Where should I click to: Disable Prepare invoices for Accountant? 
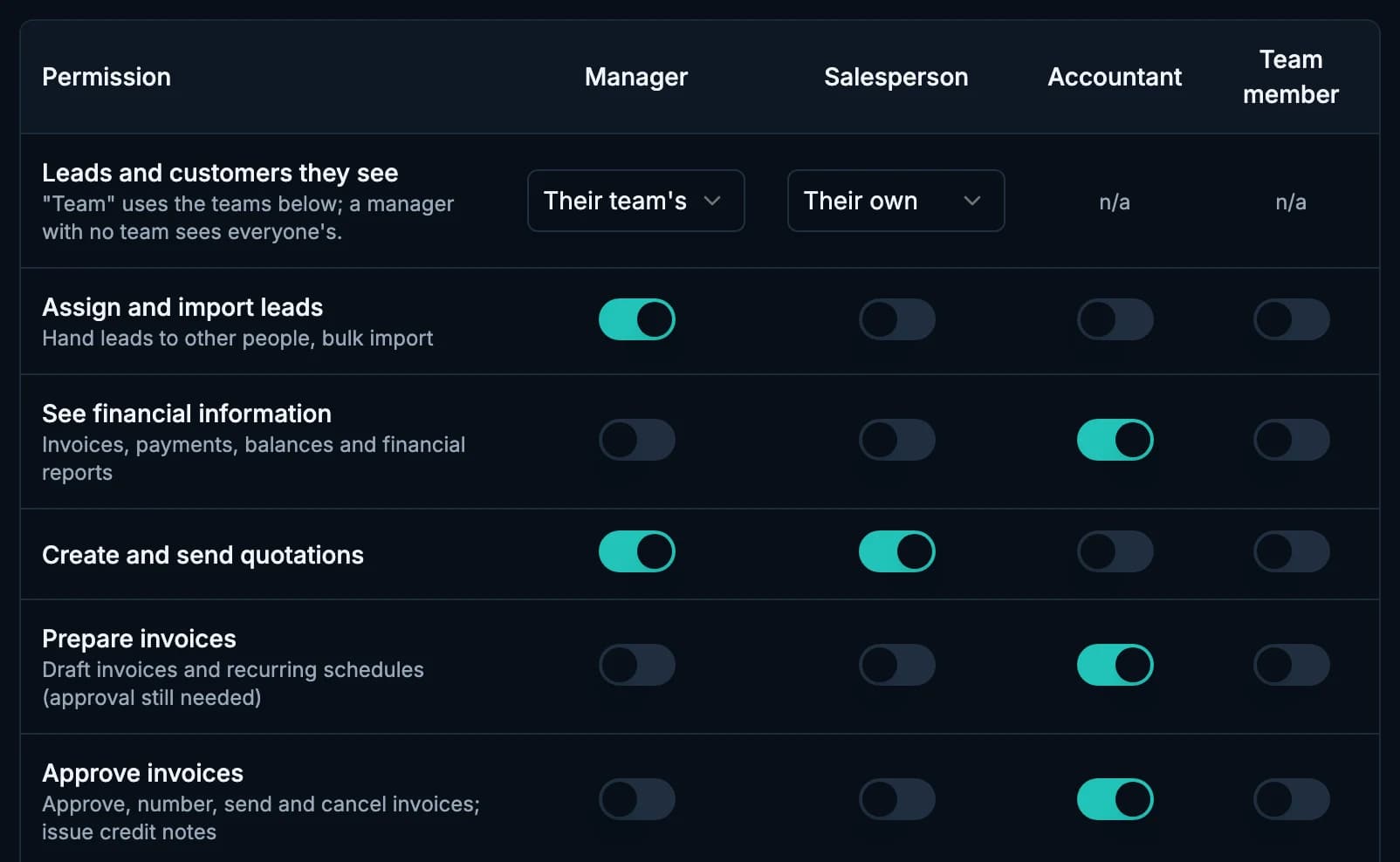(1115, 665)
